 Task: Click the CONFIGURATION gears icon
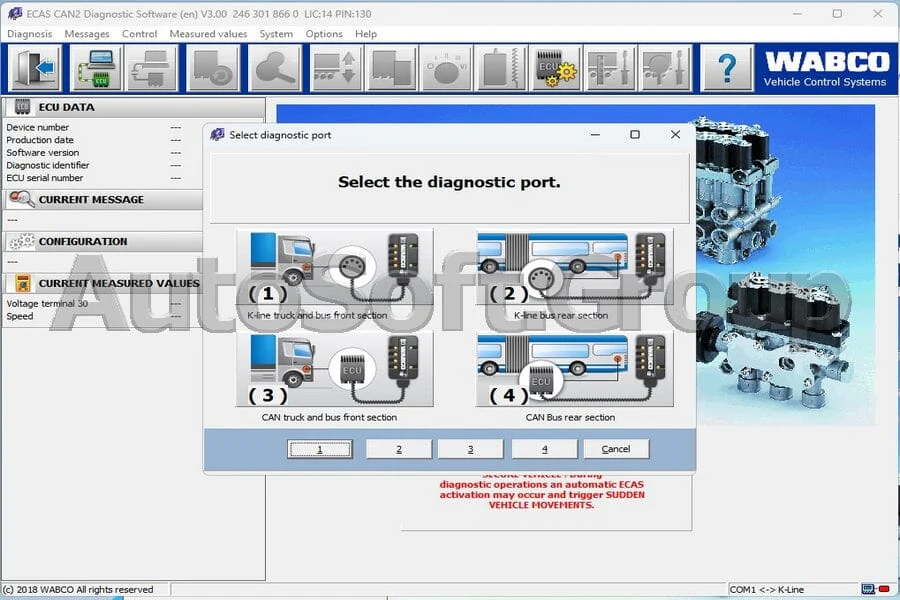tap(22, 241)
